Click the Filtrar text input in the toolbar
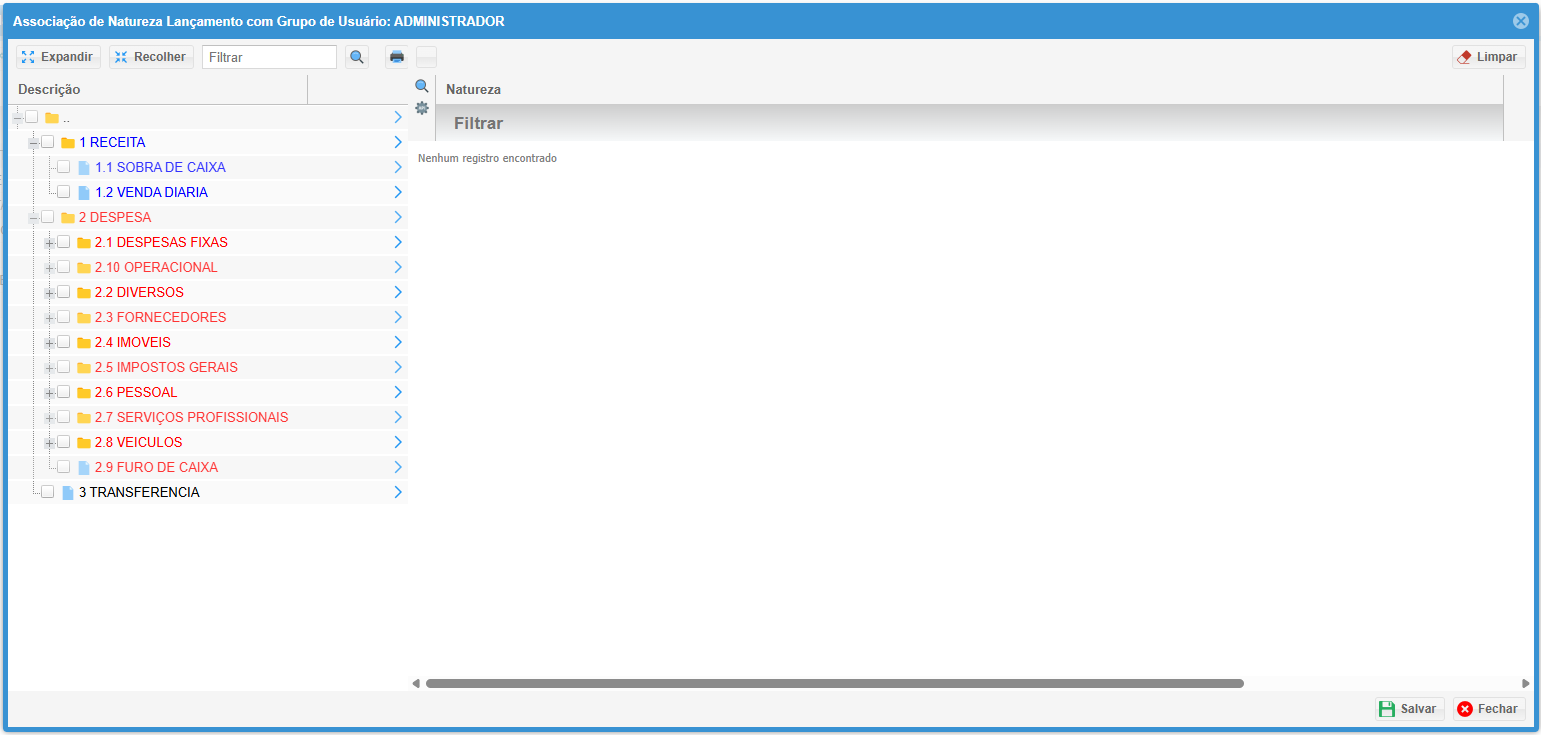This screenshot has height=735, width=1541. [269, 57]
